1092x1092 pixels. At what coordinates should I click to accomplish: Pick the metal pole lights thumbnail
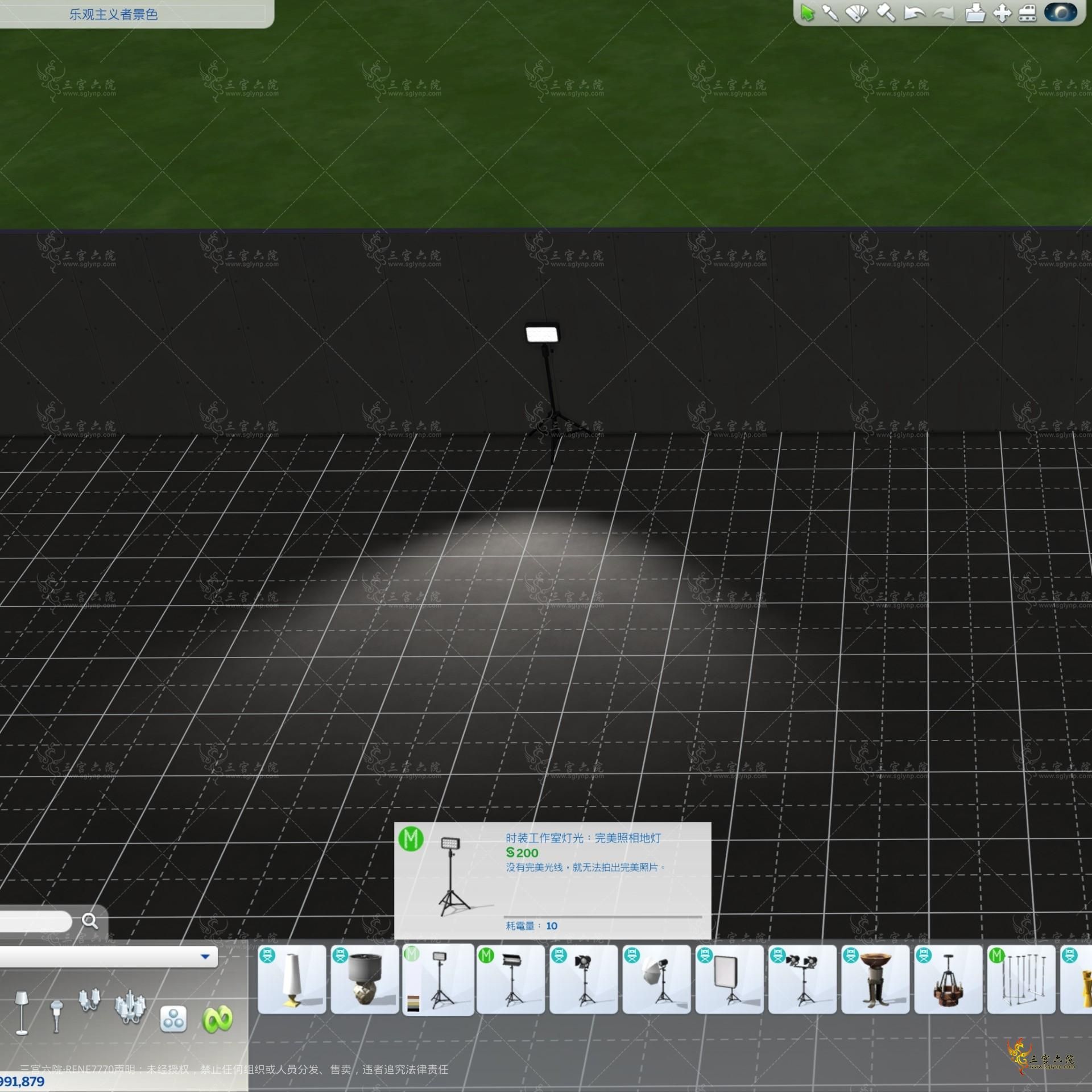tap(1021, 979)
